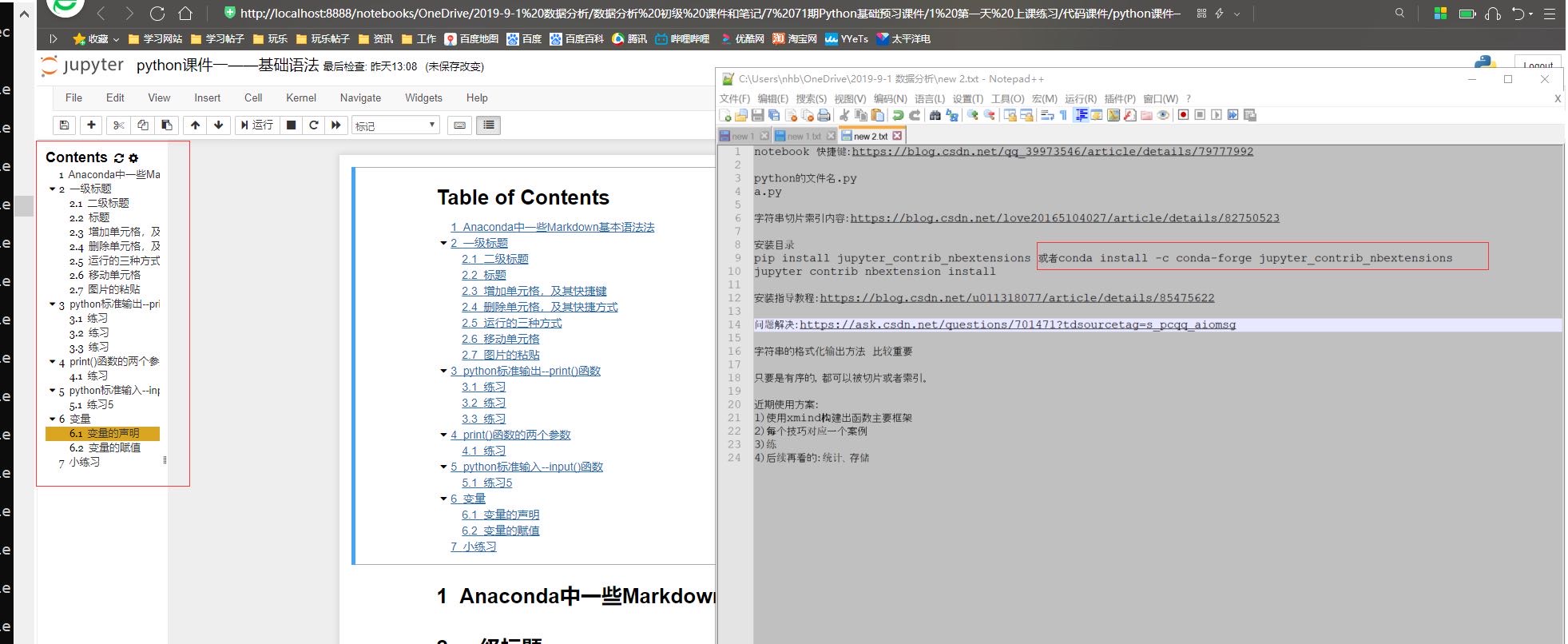This screenshot has height=644, width=1568.
Task: Open the Jupyter Navigate menu
Action: point(360,97)
